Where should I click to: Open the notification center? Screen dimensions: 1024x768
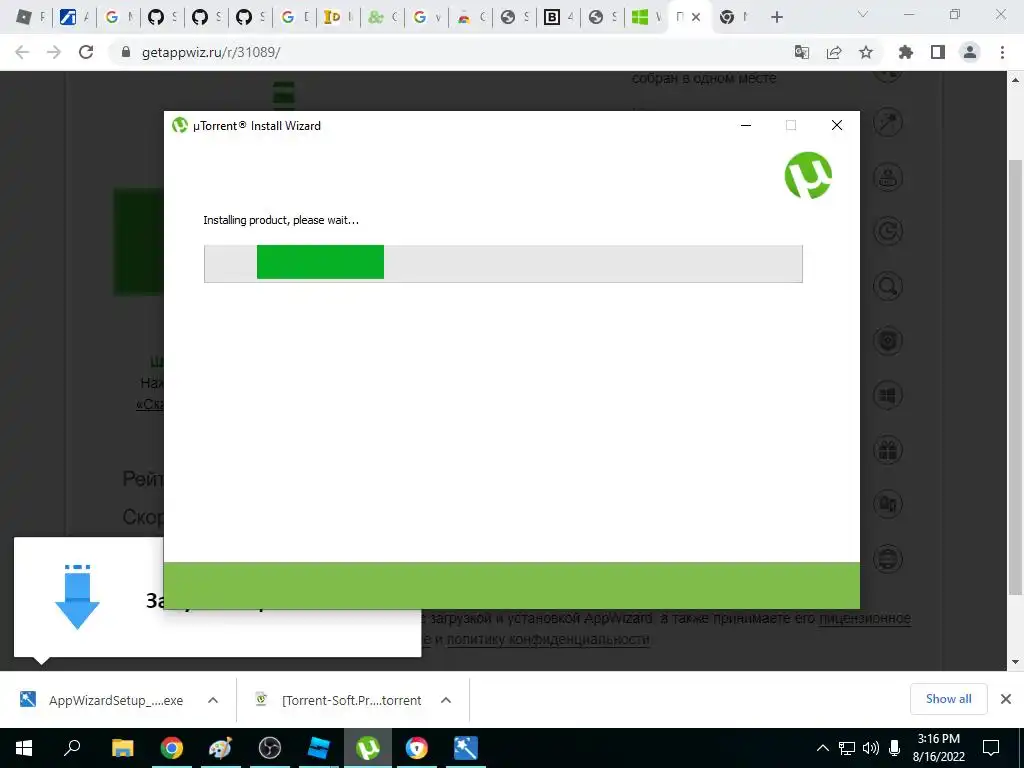point(991,748)
